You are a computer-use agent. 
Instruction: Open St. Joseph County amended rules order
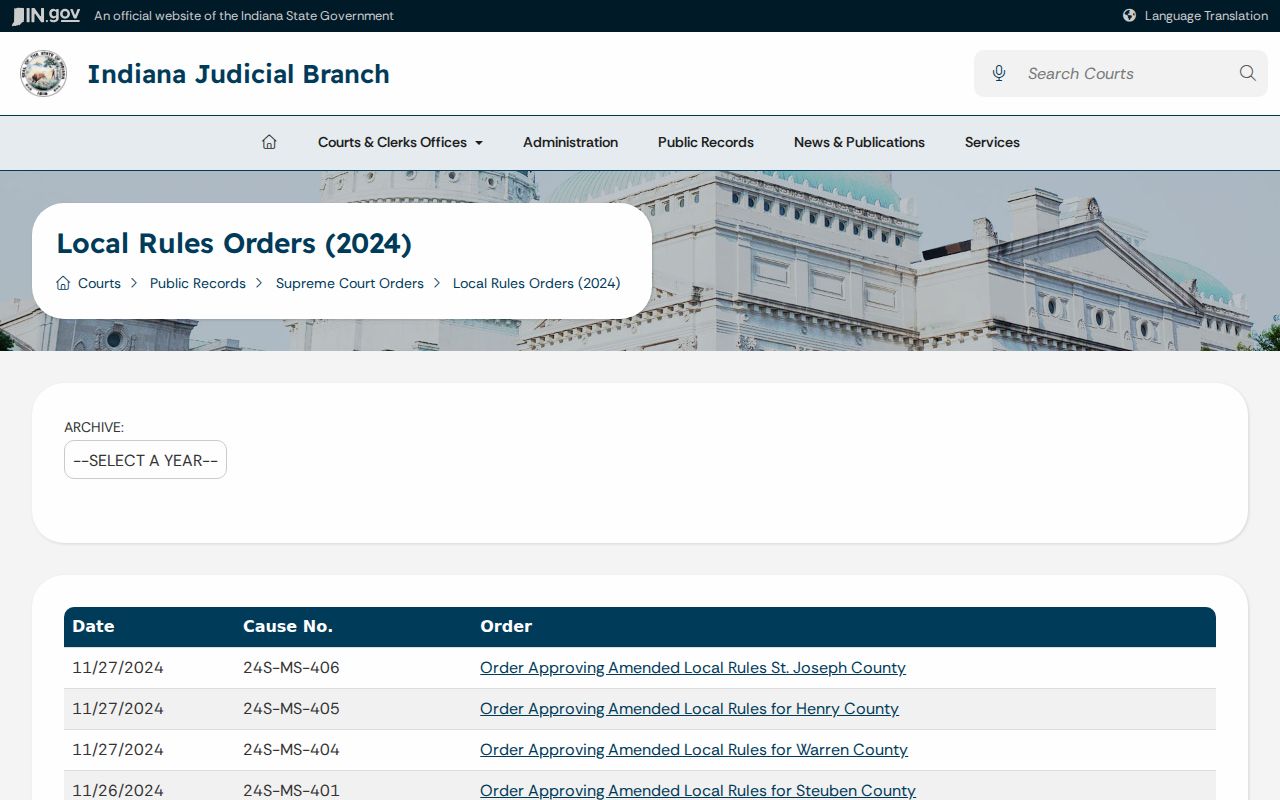[x=693, y=668]
